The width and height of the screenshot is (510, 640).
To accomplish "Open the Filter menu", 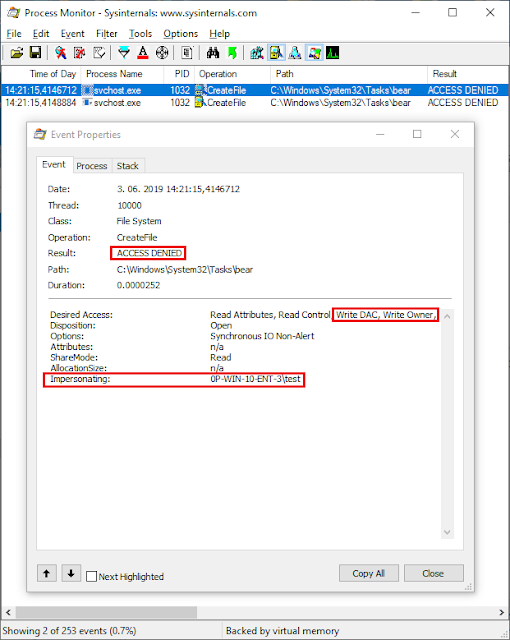I will [106, 33].
